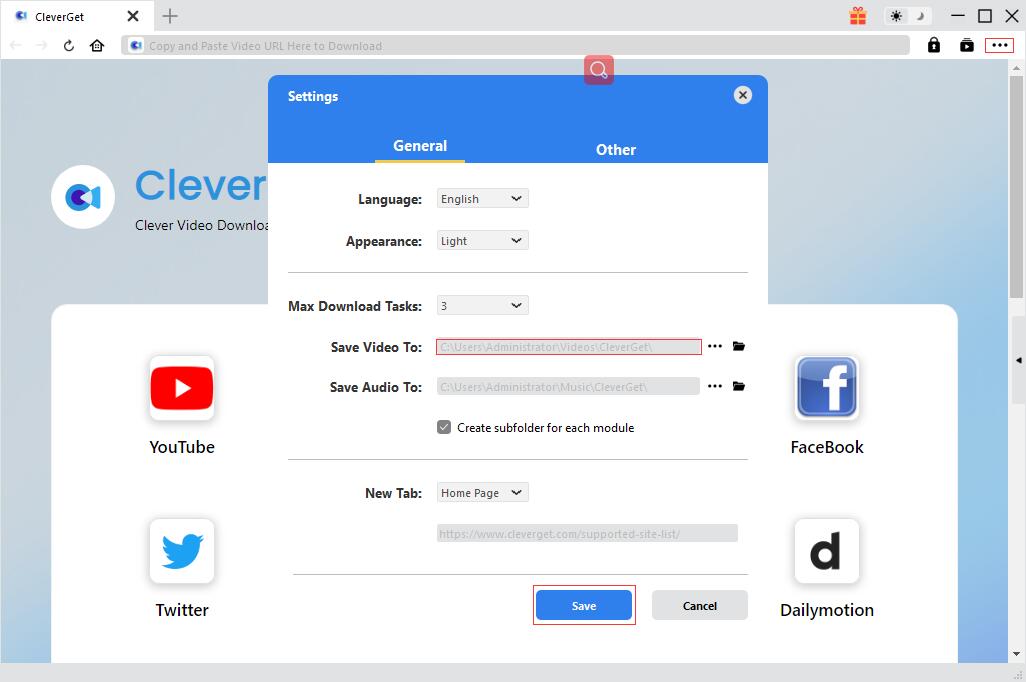Browse Save Video To path with dots
Viewport: 1026px width, 682px height.
[x=715, y=346]
